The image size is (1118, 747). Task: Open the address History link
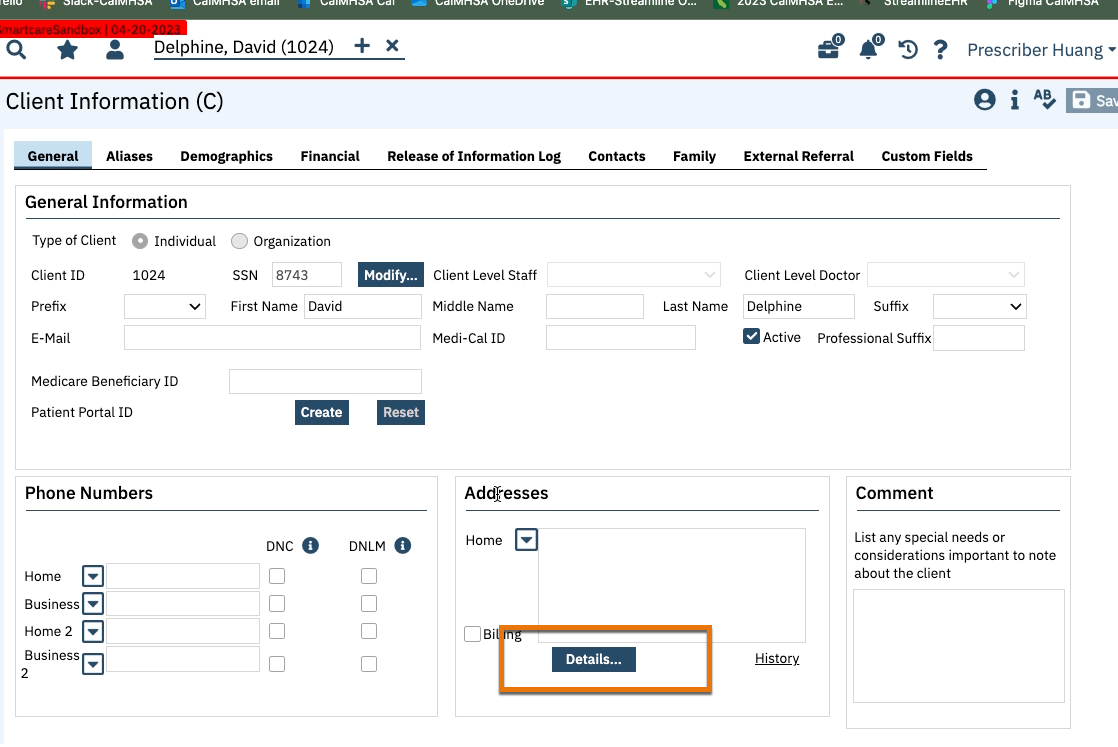coord(777,659)
